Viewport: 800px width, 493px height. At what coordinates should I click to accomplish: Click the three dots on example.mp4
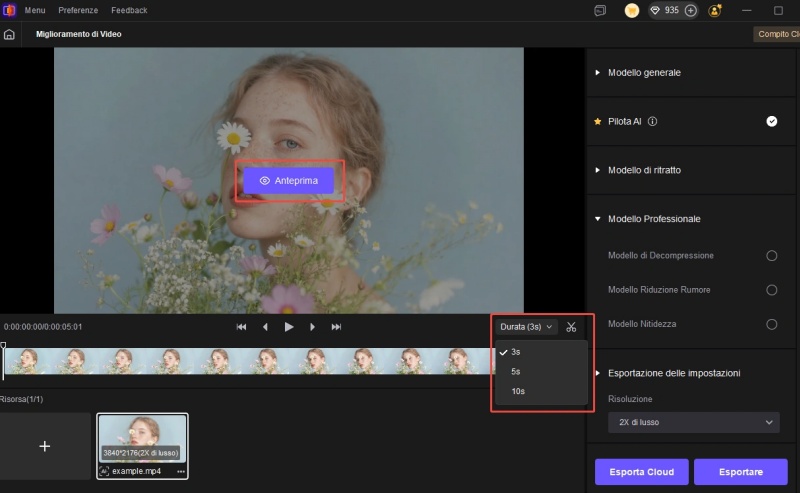[181, 472]
